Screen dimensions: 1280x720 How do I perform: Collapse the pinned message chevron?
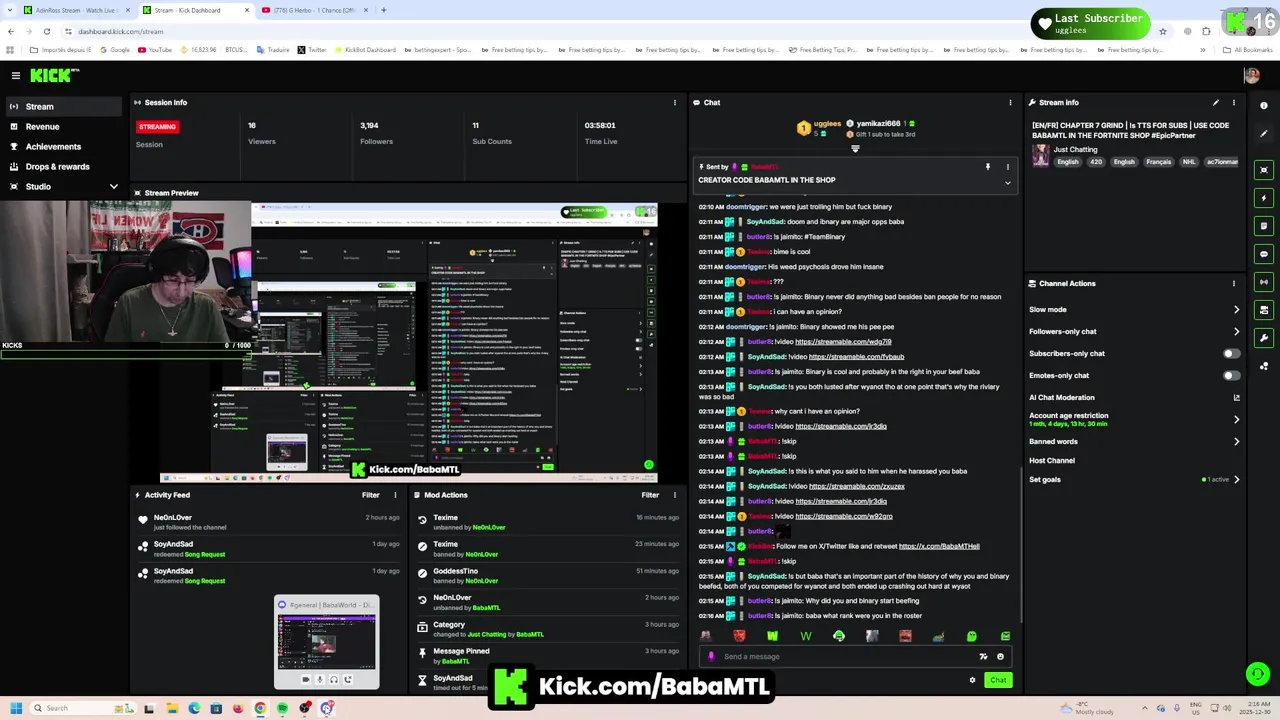tap(1008, 183)
